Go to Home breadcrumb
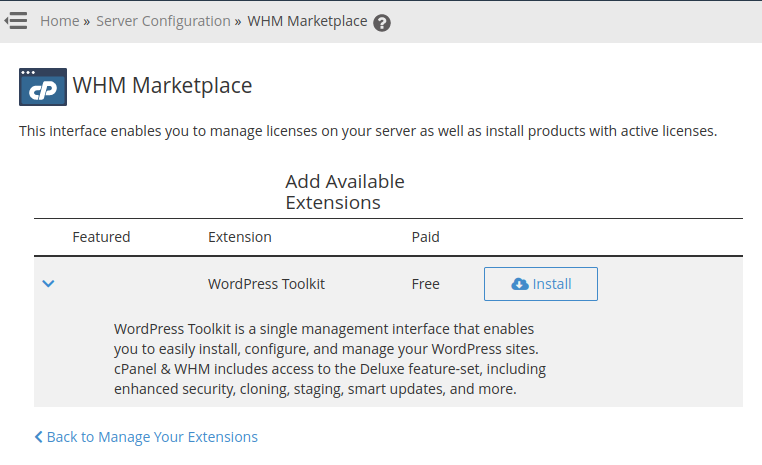The height and width of the screenshot is (465, 762). [60, 21]
